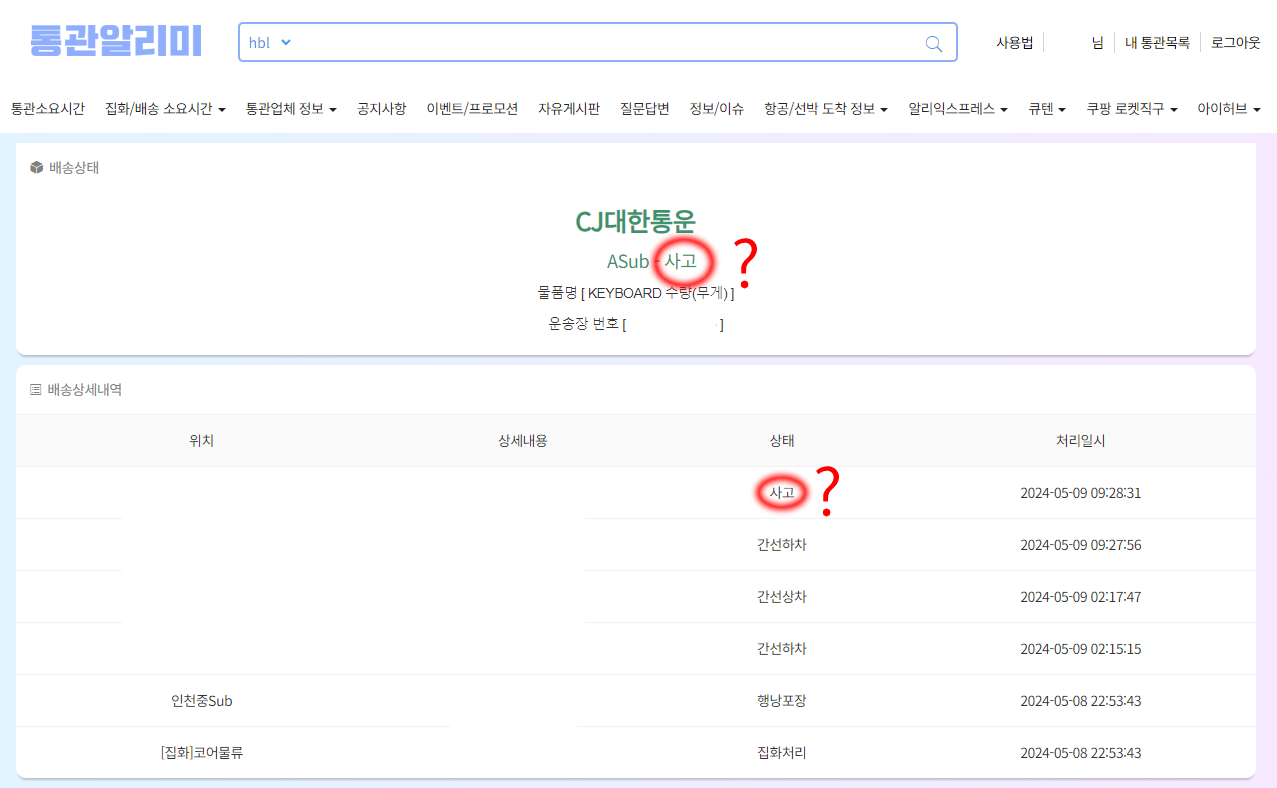Open the 이벤트/프로모션 menu item
Screen dimensions: 1277x788
pos(472,108)
